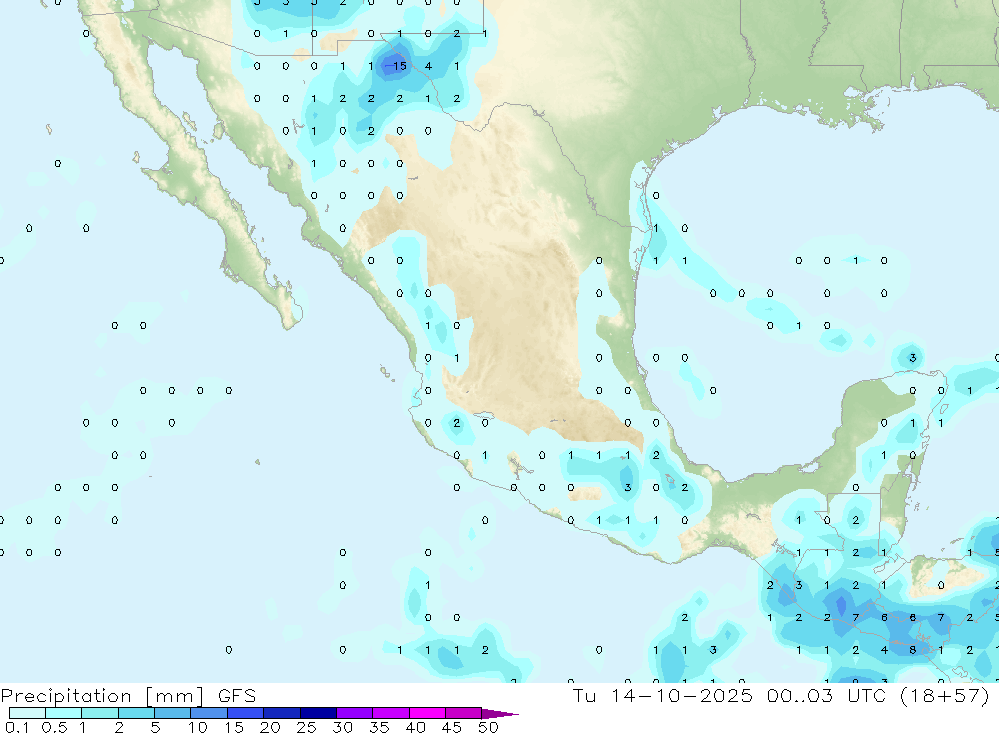Click the '15' precipitation value on map
1000x733 pixels.
tap(400, 66)
